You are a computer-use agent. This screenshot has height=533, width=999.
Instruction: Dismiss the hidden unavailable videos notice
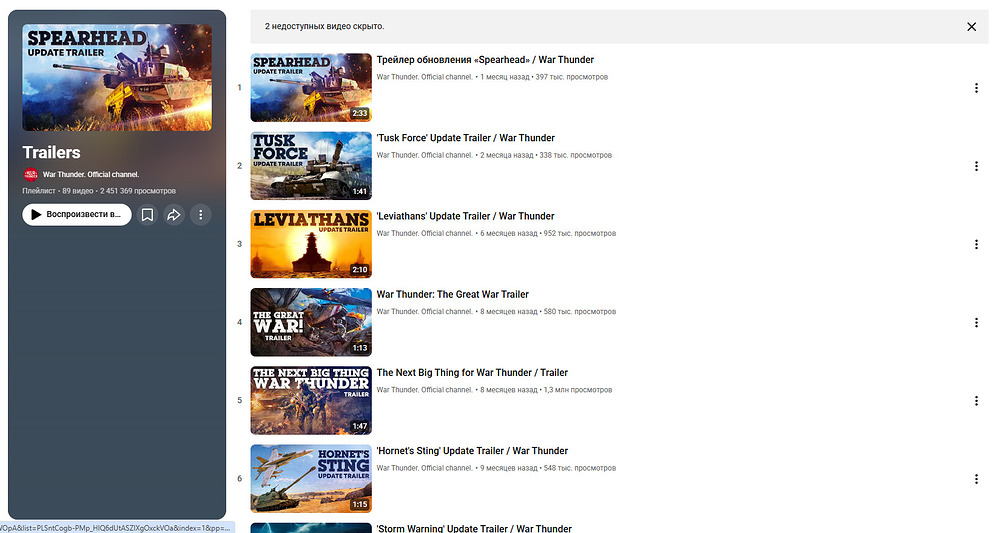tap(971, 27)
